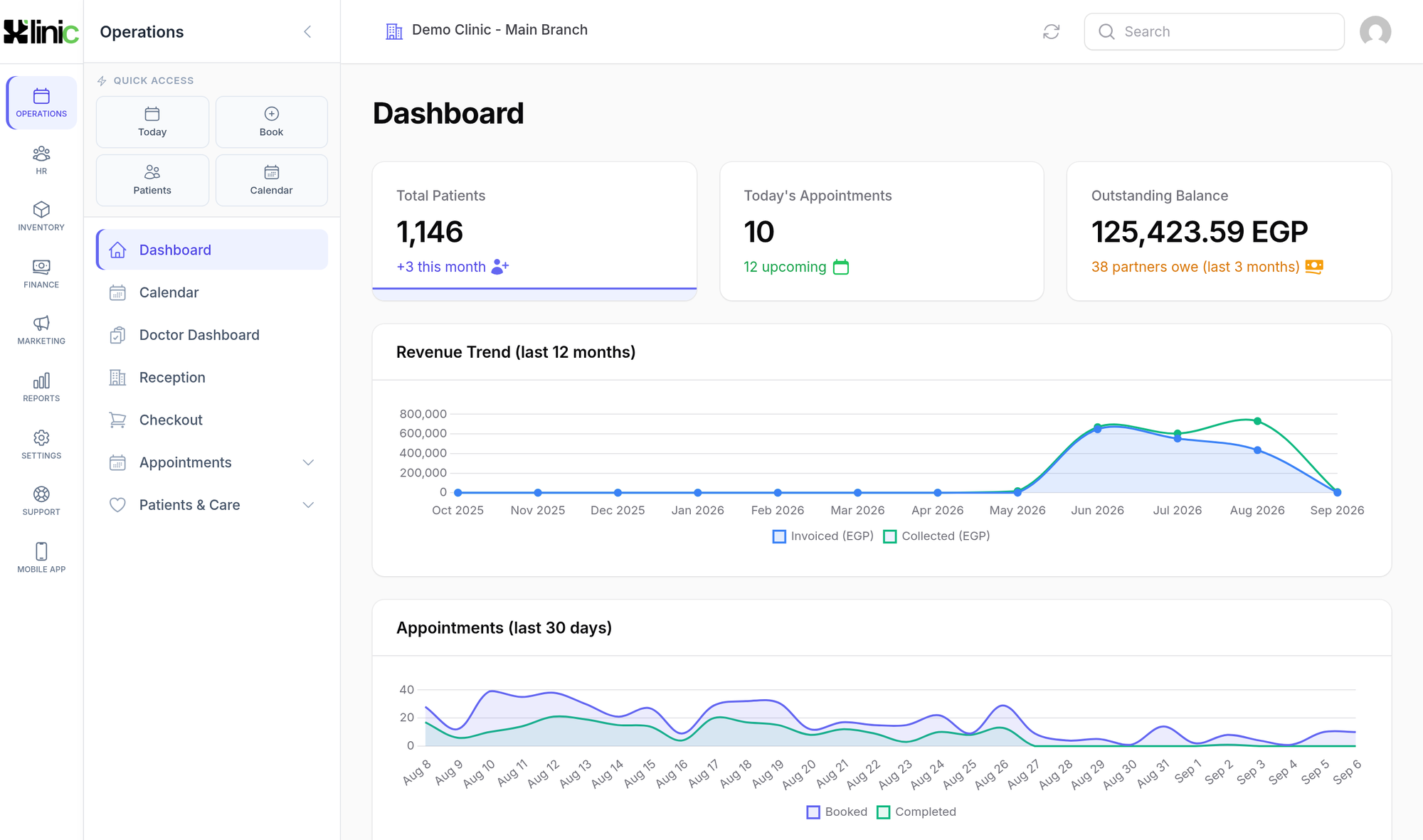Click the Patients quick access button
The height and width of the screenshot is (840, 1423).
pyautogui.click(x=152, y=180)
